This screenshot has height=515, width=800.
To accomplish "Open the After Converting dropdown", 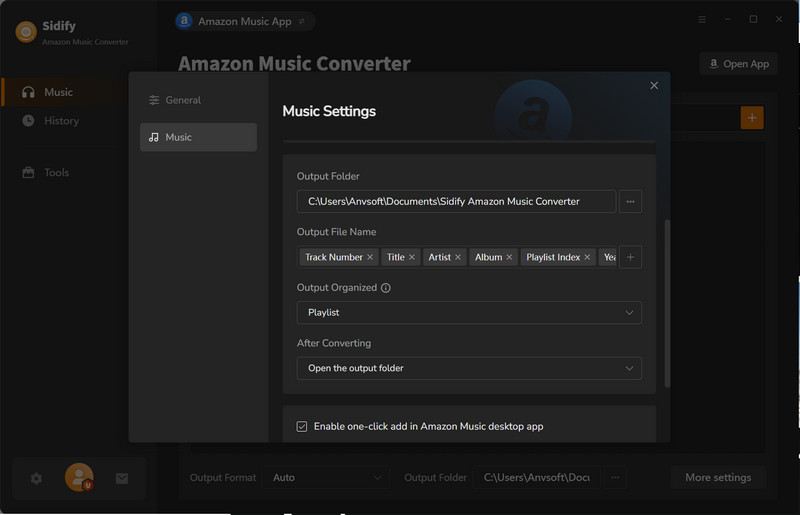I will click(x=469, y=368).
